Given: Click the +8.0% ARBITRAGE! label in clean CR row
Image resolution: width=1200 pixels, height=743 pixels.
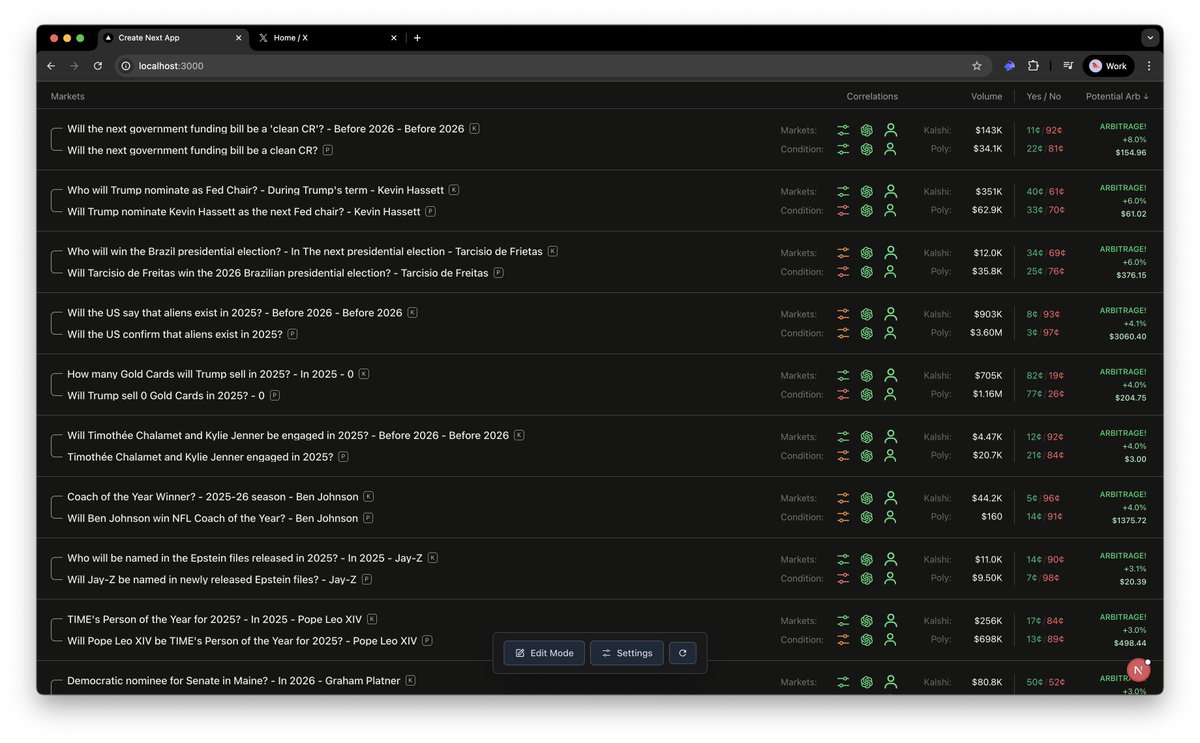Looking at the screenshot, I should pos(1123,133).
